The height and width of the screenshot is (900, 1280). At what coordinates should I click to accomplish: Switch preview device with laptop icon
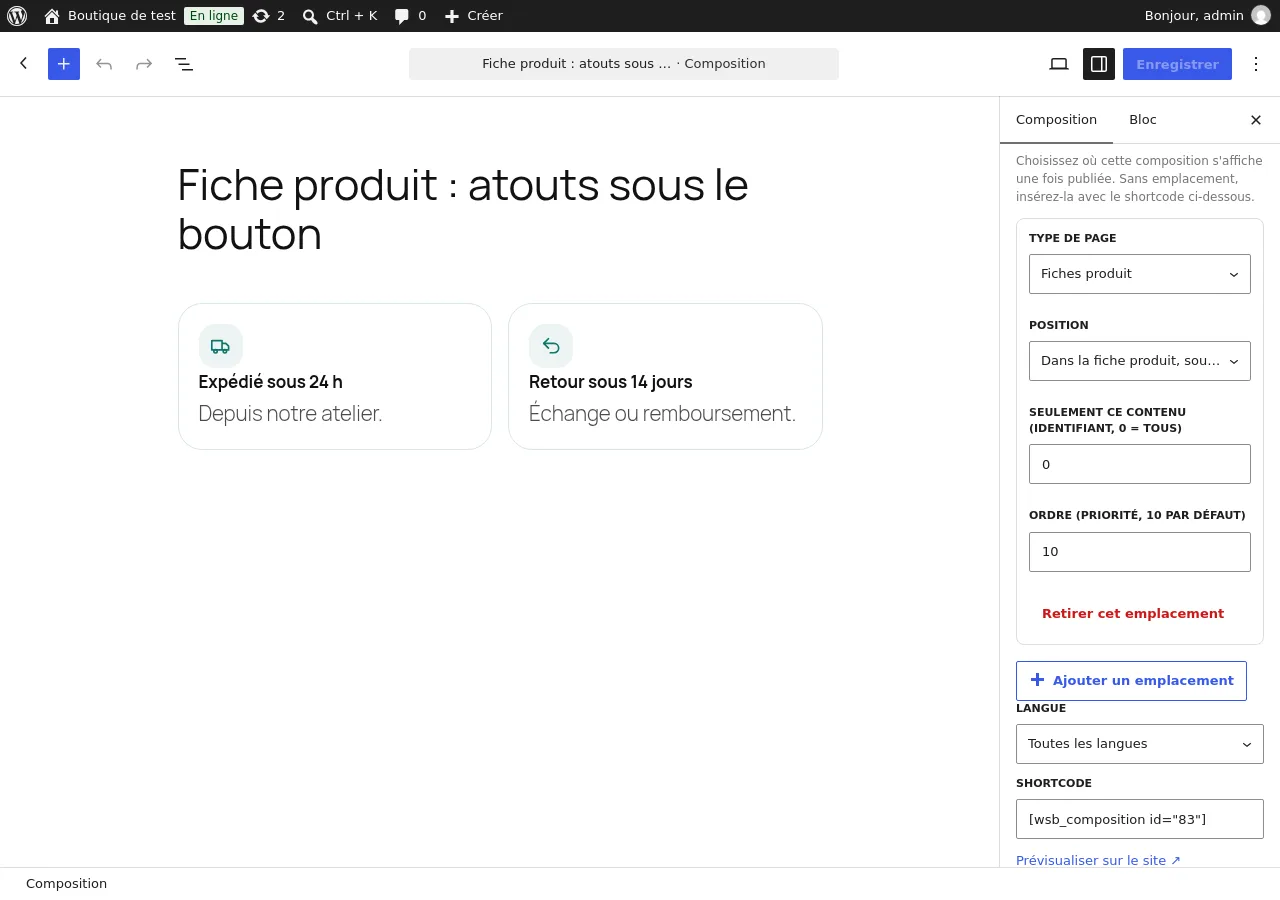click(1059, 64)
